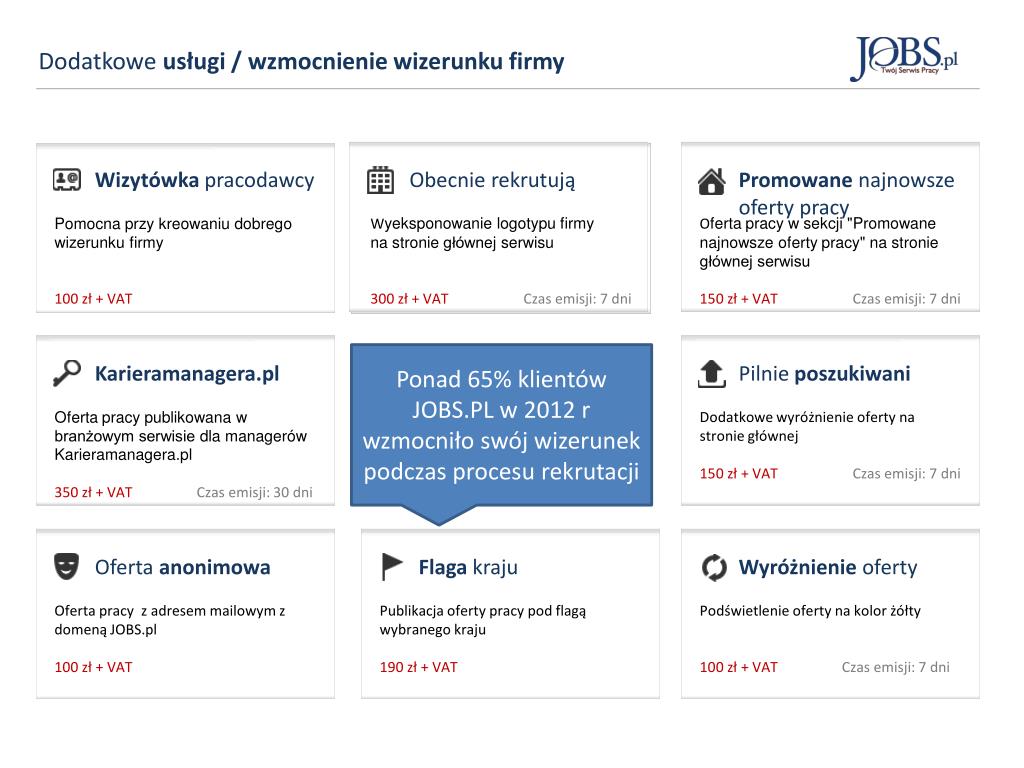Click the Oferta anonimowa mask icon
The image size is (1024, 768).
click(66, 567)
